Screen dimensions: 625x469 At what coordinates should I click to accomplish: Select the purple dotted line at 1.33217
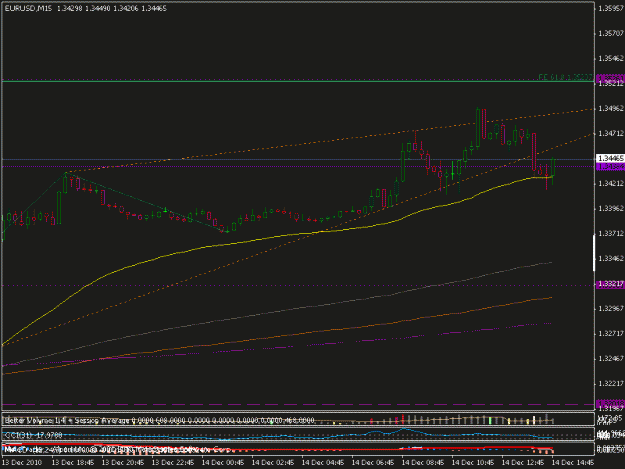298,285
